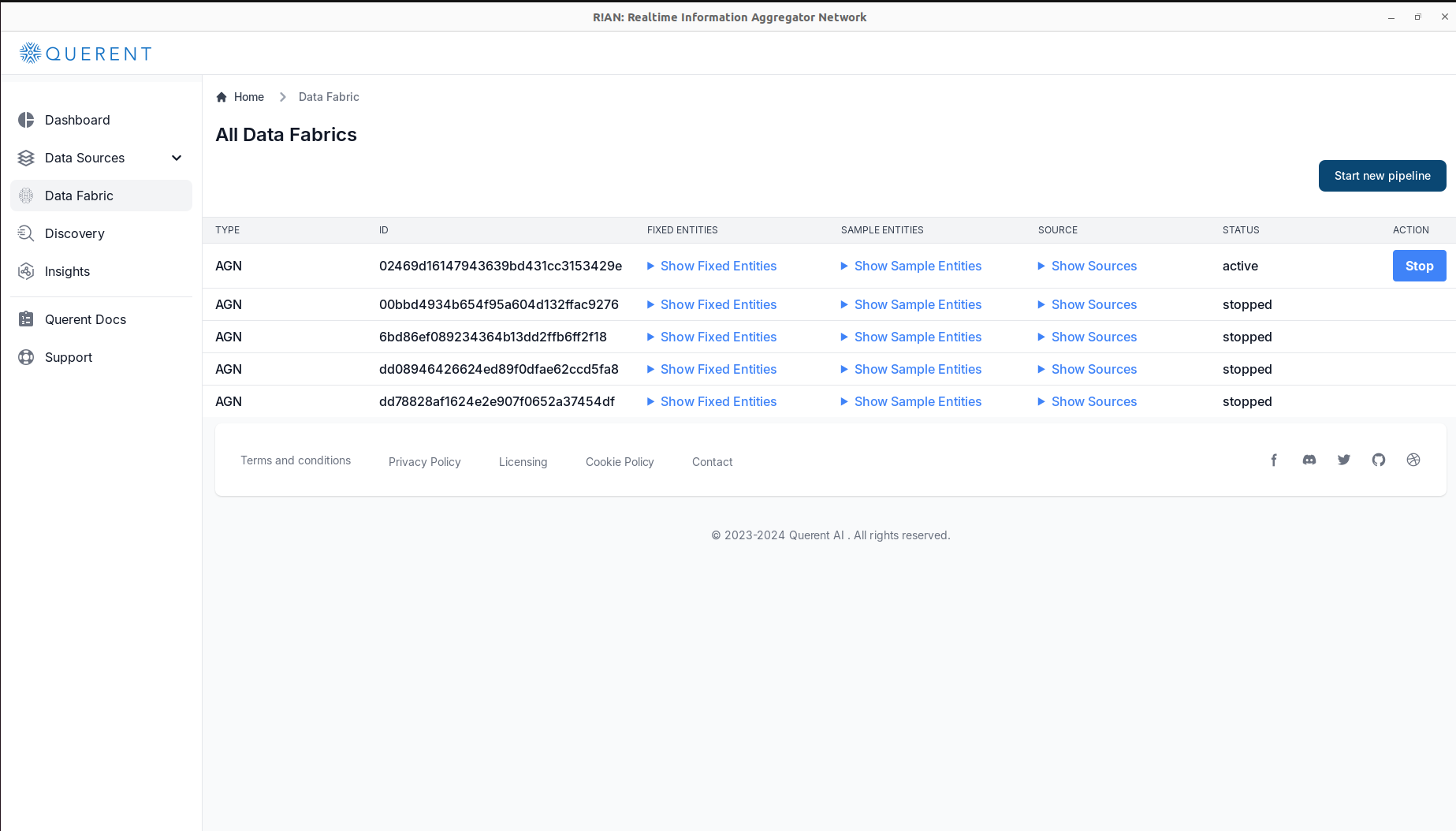Click the FIXED ENTITIES column header
The height and width of the screenshot is (831, 1456).
click(x=682, y=230)
